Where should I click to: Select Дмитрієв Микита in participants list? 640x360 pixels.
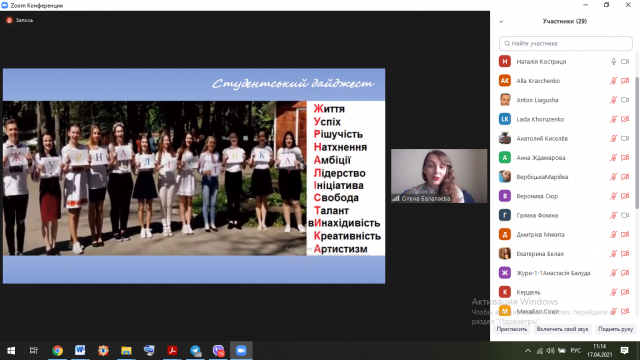[565, 234]
